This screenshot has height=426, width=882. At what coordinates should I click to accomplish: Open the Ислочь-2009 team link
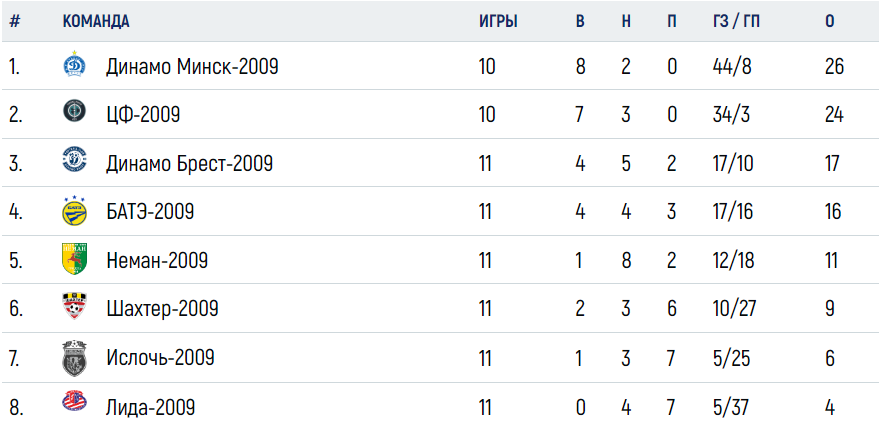tap(160, 358)
